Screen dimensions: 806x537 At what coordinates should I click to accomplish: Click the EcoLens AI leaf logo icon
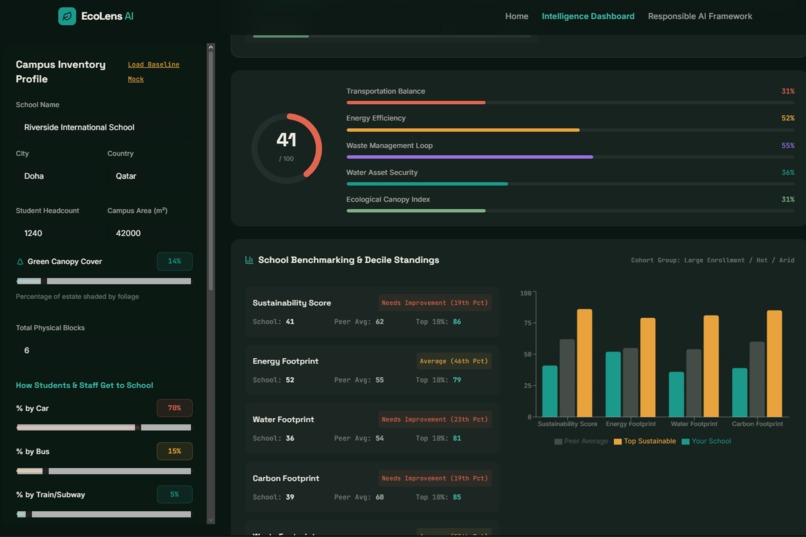pyautogui.click(x=67, y=16)
